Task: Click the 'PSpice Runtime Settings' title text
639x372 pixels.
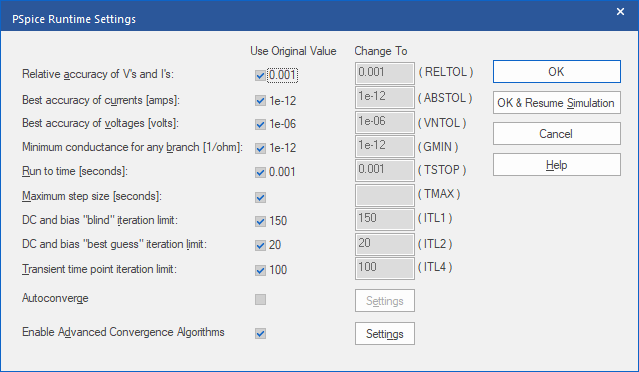Action: click(x=74, y=19)
